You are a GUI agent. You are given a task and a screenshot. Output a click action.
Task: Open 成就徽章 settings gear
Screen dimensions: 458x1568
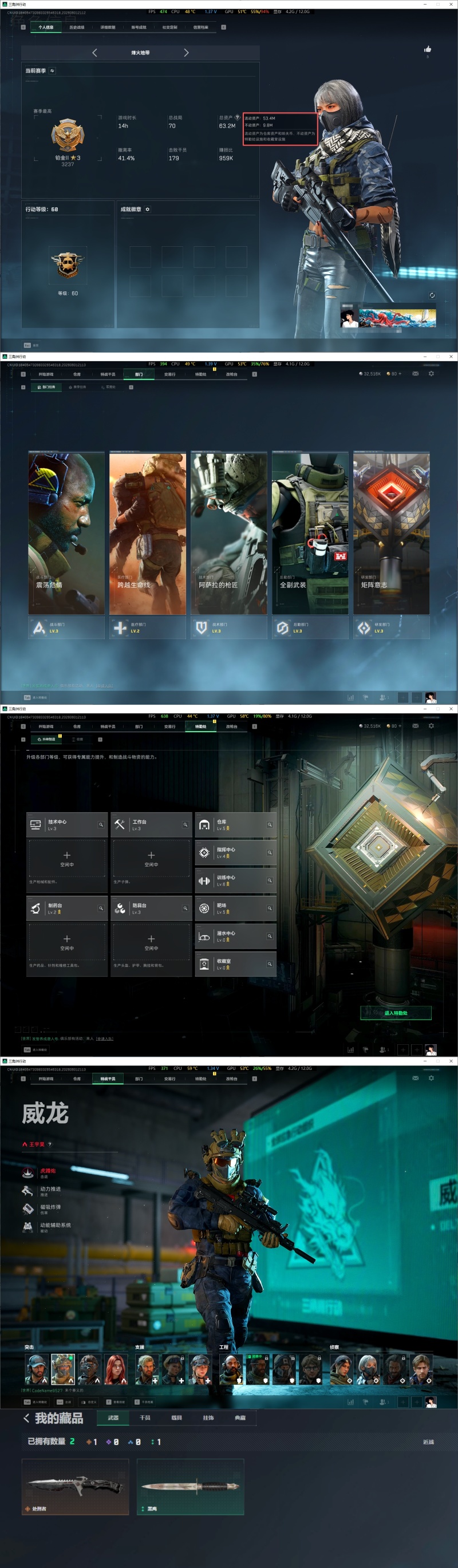coord(147,210)
